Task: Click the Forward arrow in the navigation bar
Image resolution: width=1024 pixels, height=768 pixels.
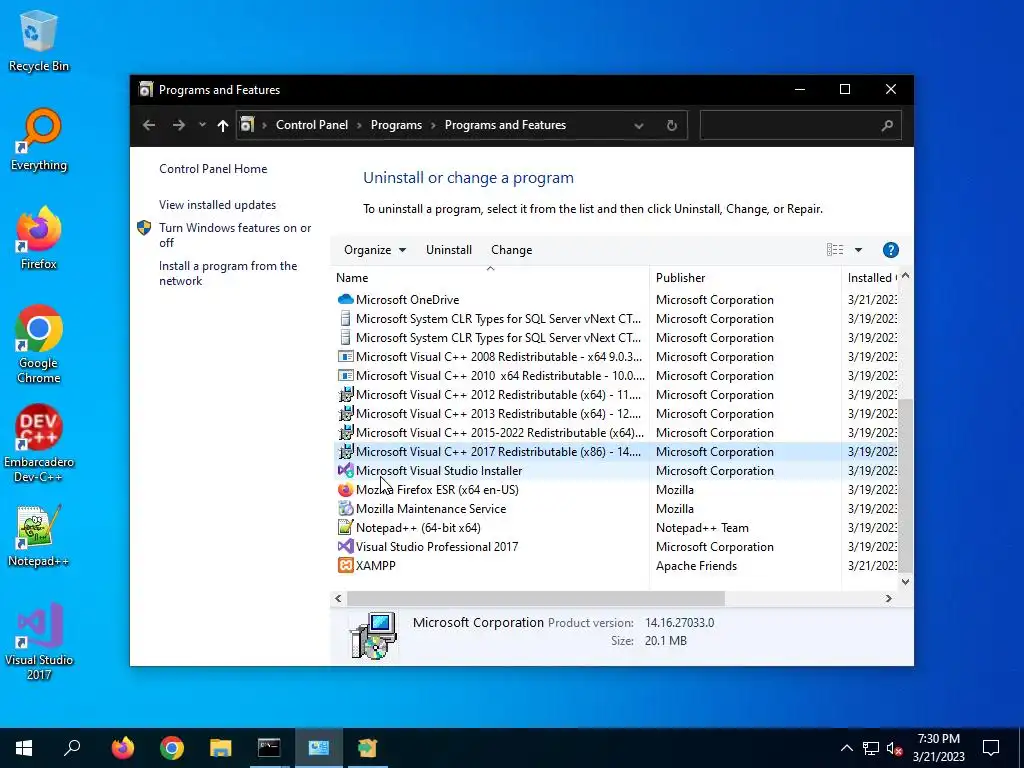Action: (178, 125)
